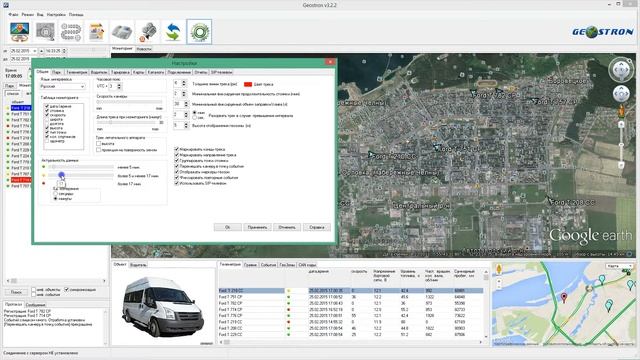Switch to the Карты settings tab

point(138,72)
